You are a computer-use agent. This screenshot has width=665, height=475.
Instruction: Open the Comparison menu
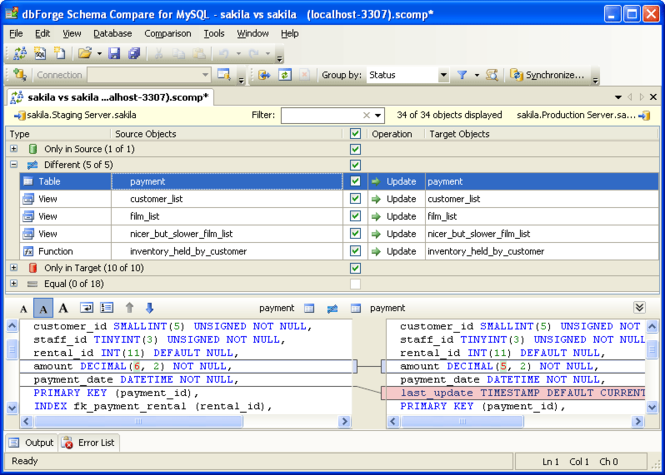point(168,34)
